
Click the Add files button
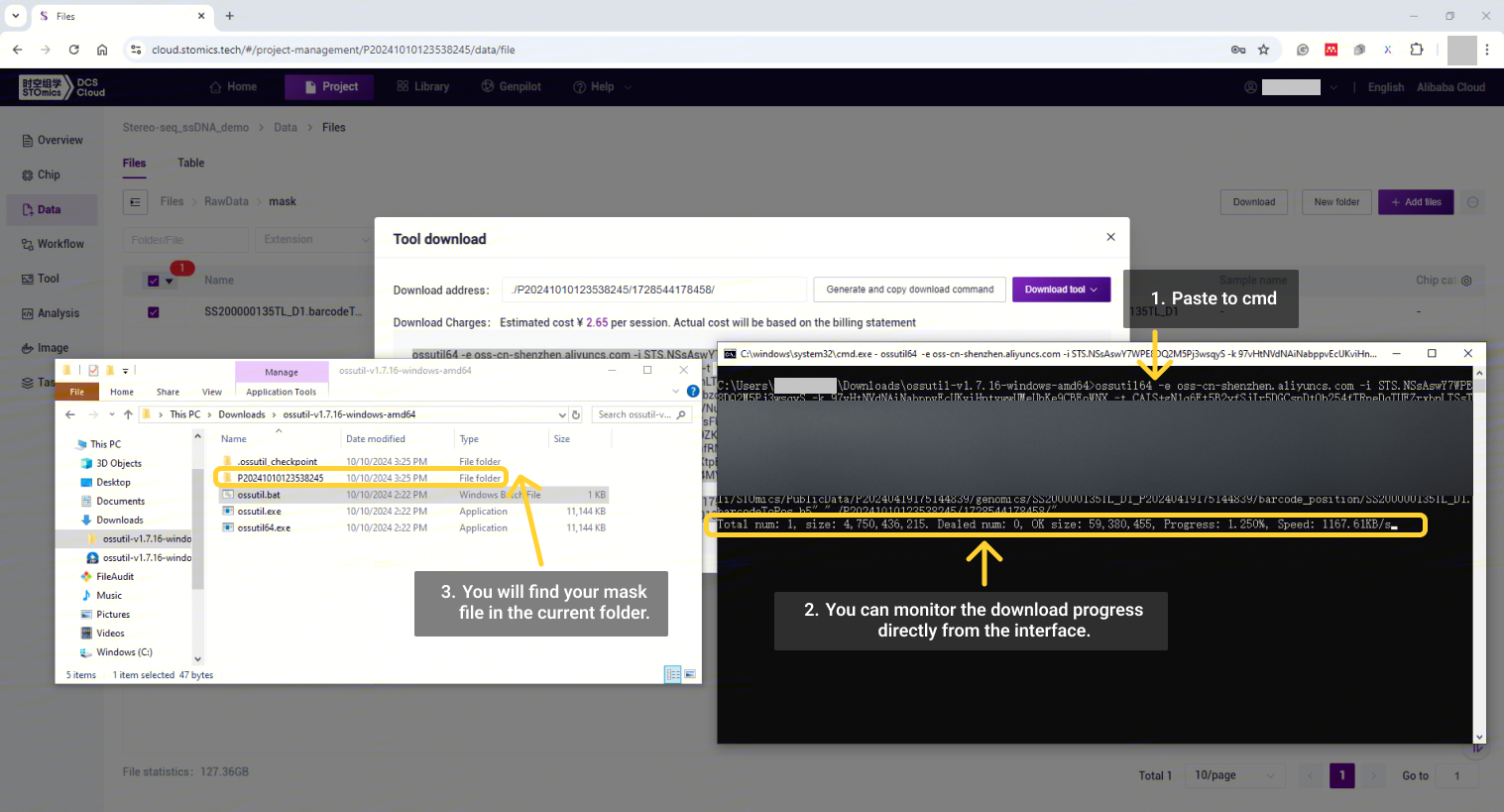pyautogui.click(x=1415, y=202)
